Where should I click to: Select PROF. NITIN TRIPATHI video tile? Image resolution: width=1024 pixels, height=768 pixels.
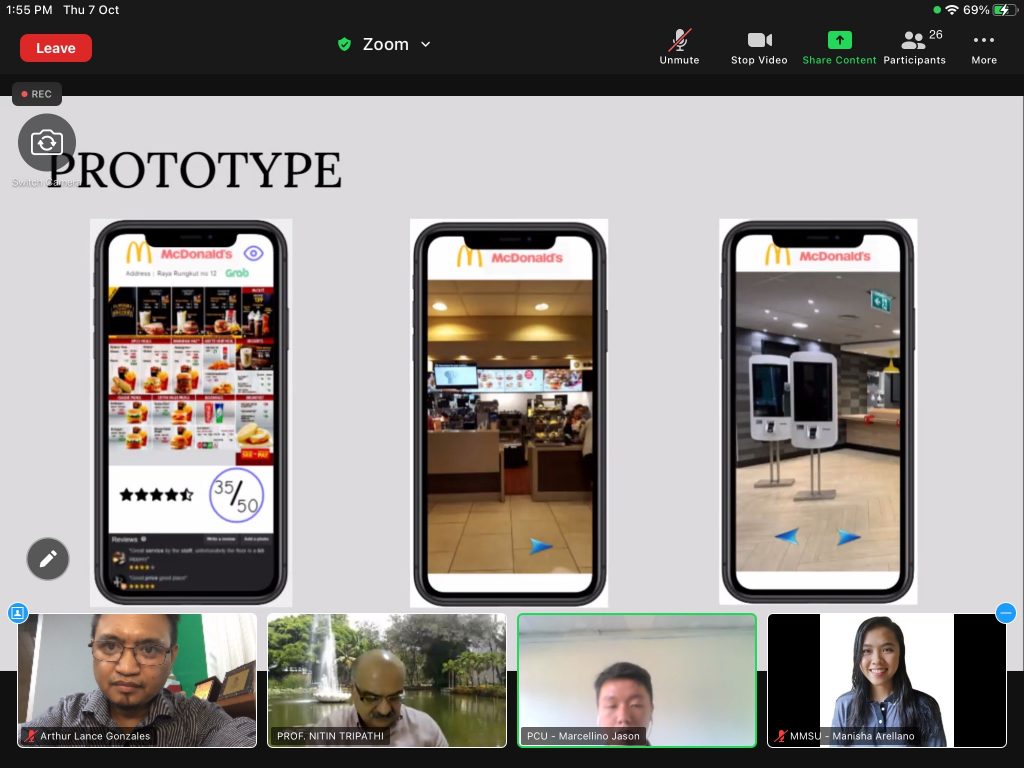point(387,680)
